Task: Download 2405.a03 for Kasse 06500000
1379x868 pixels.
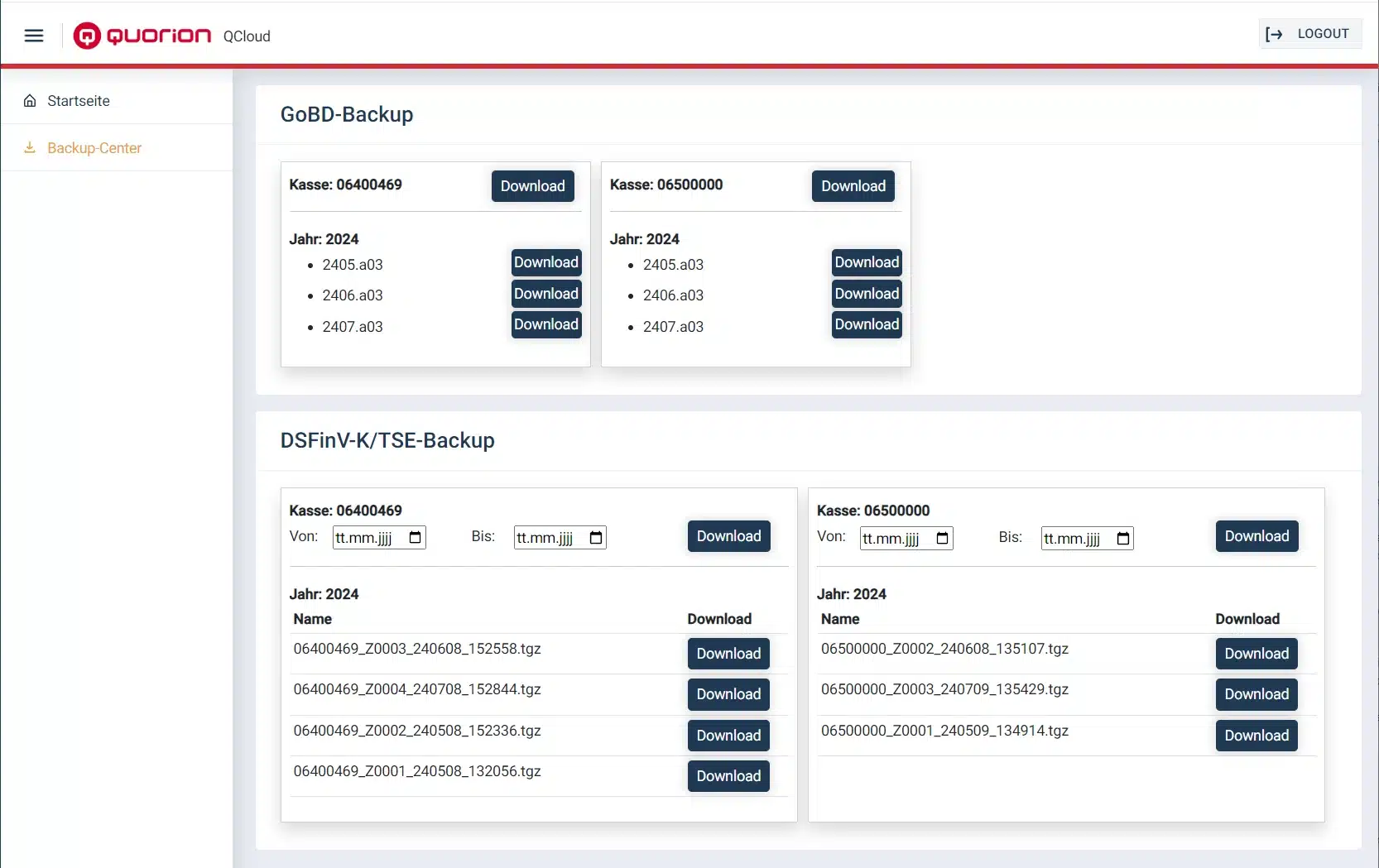Action: point(867,262)
